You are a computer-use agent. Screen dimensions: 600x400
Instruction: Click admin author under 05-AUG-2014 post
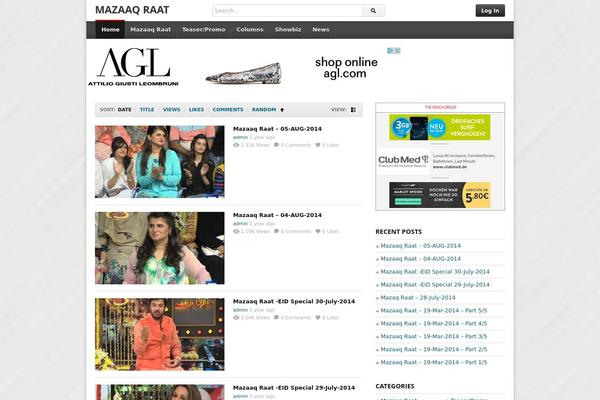(240, 137)
